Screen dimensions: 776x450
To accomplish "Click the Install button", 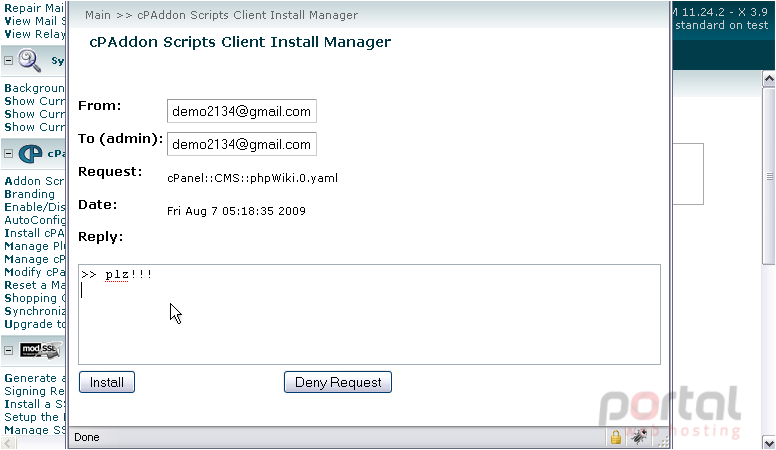I will coord(106,382).
